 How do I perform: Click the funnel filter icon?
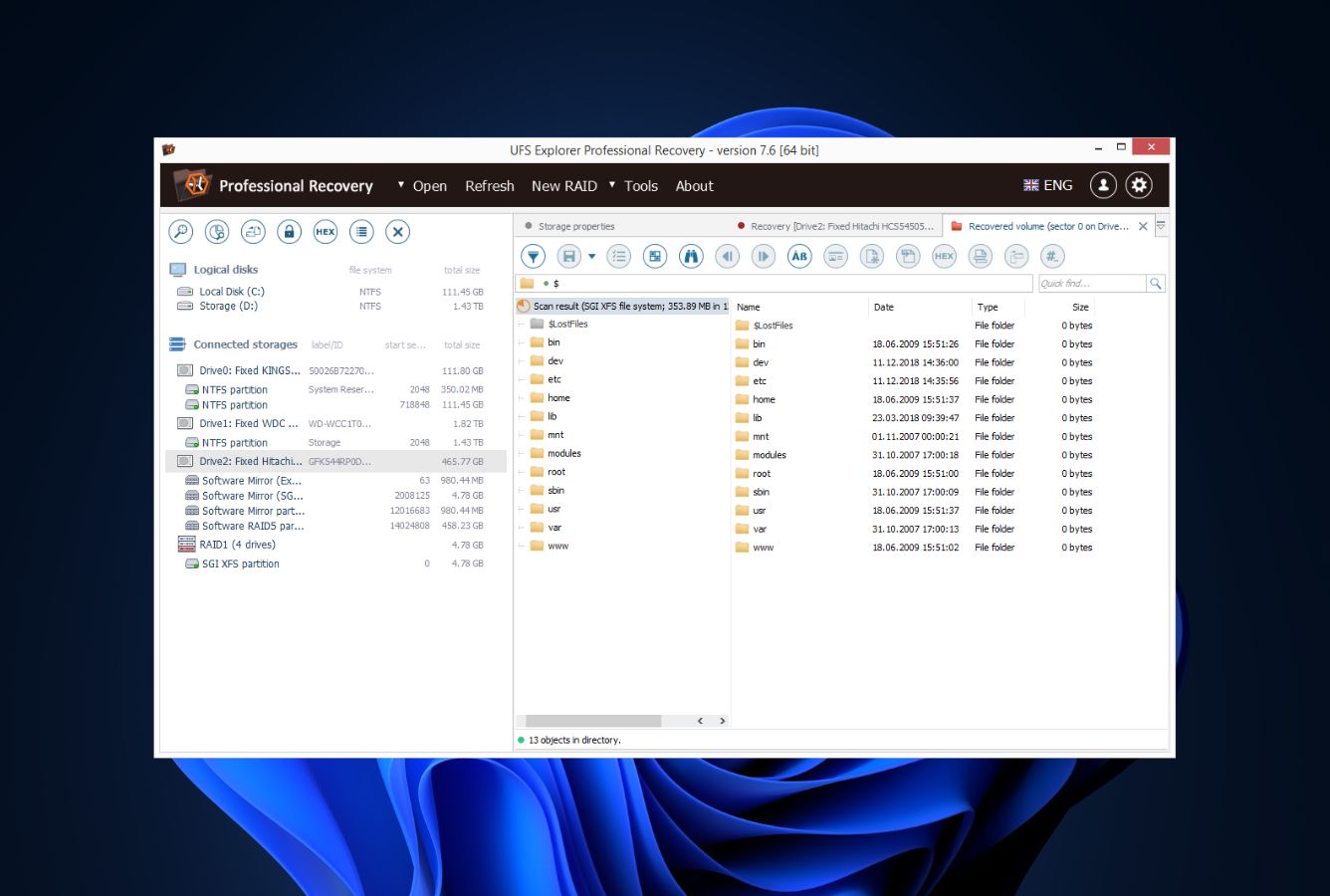point(534,257)
